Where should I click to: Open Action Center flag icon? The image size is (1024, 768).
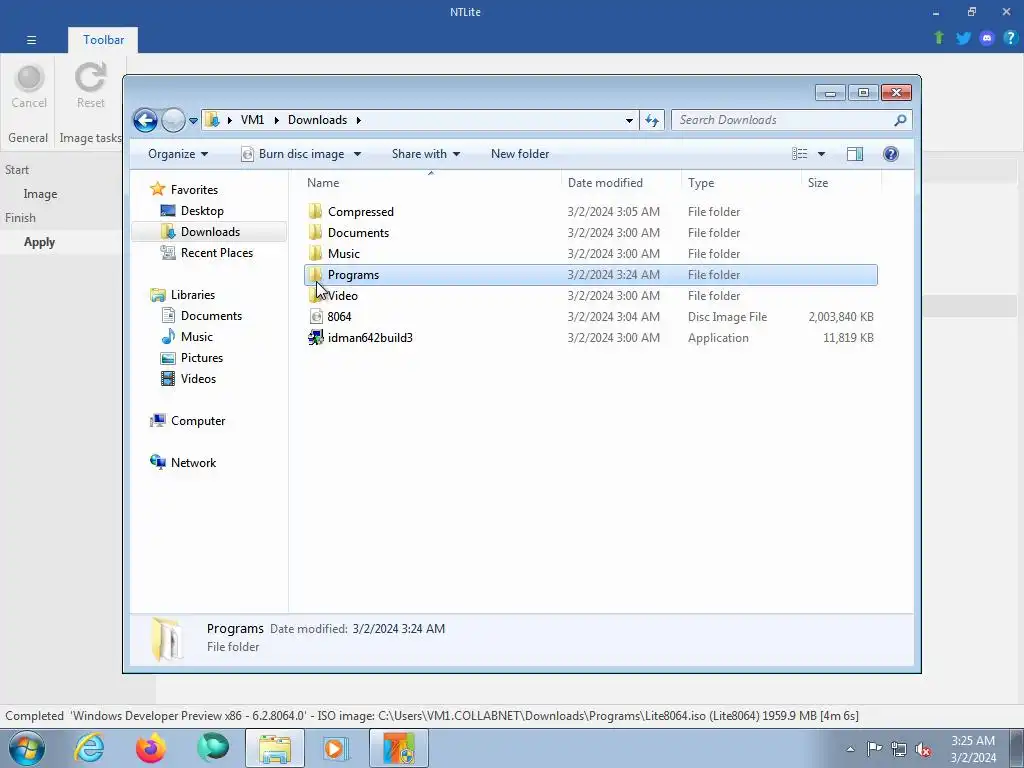click(874, 749)
